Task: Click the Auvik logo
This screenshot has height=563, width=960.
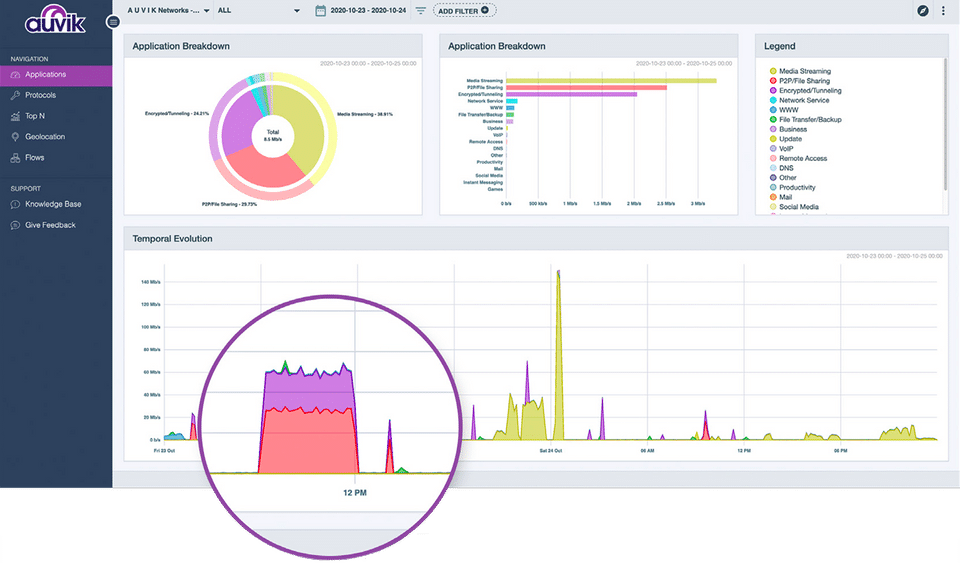Action: click(x=56, y=22)
